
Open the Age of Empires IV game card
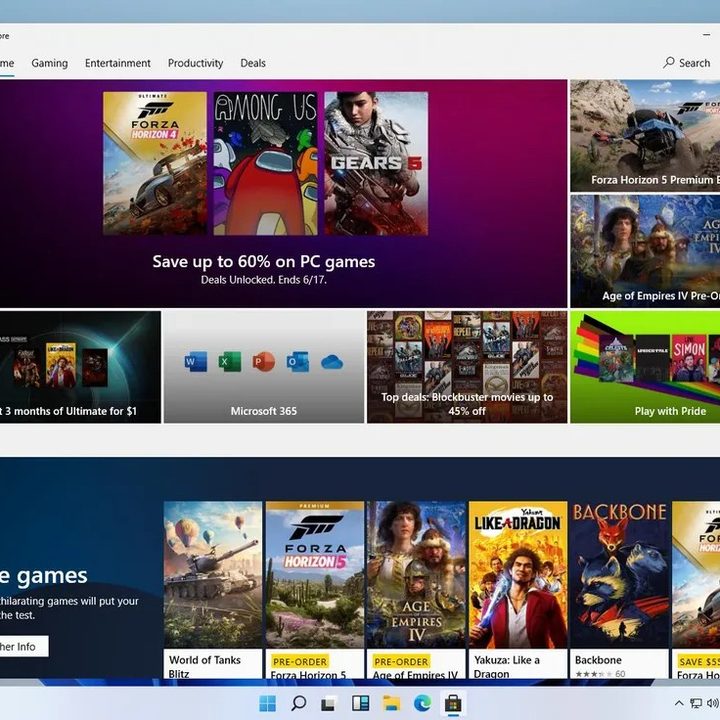(x=416, y=590)
